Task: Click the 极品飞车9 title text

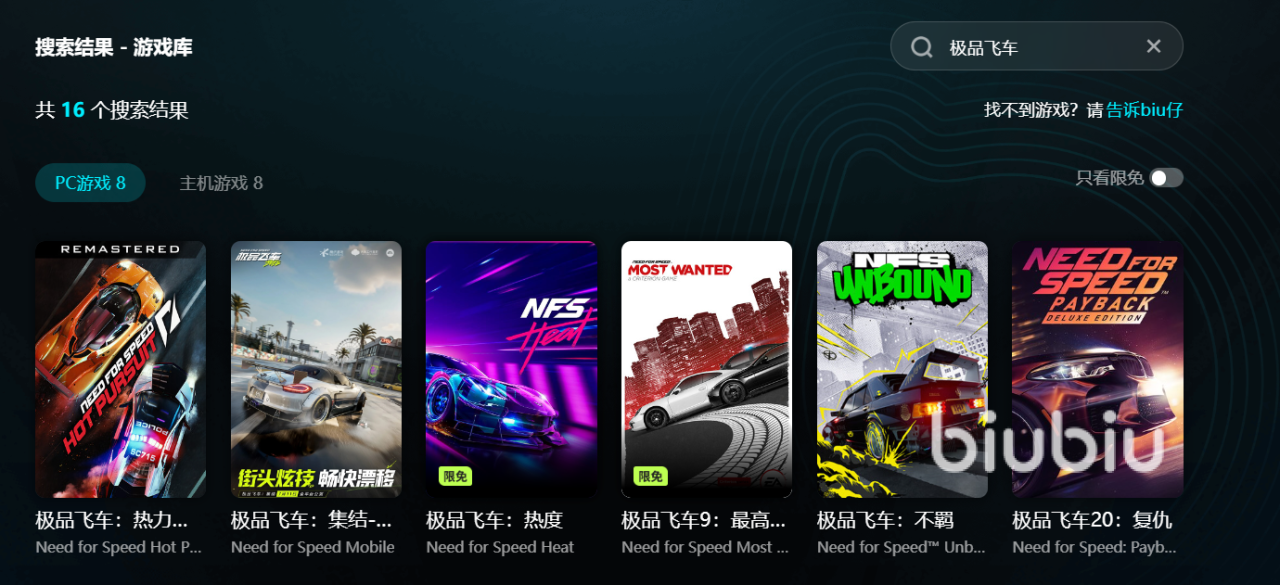Action: coord(703,521)
